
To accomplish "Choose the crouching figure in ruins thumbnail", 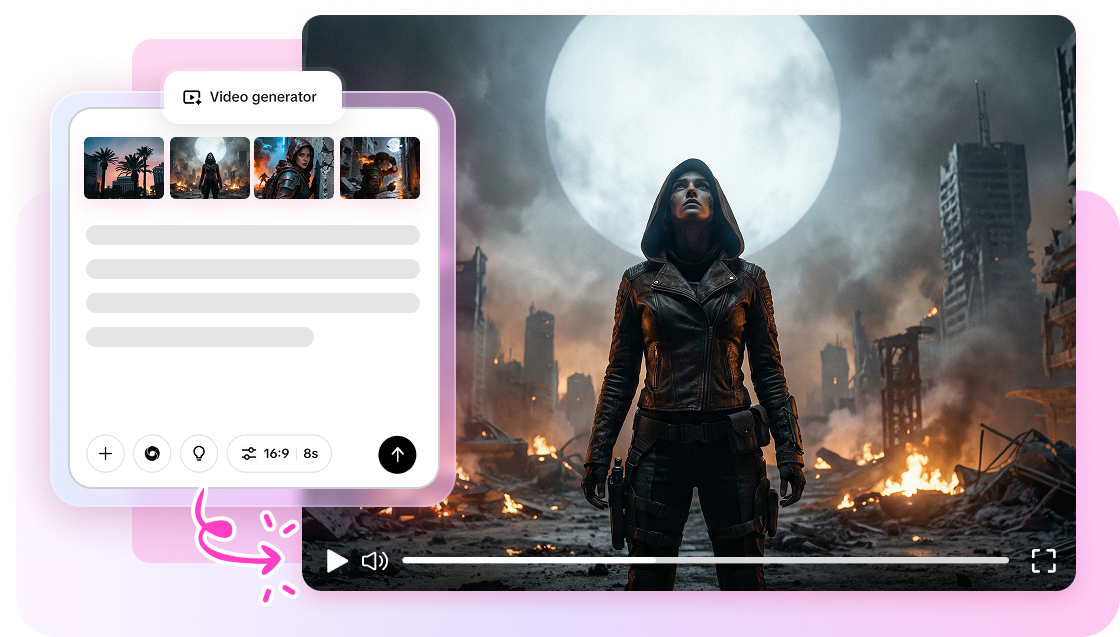I will pyautogui.click(x=380, y=168).
